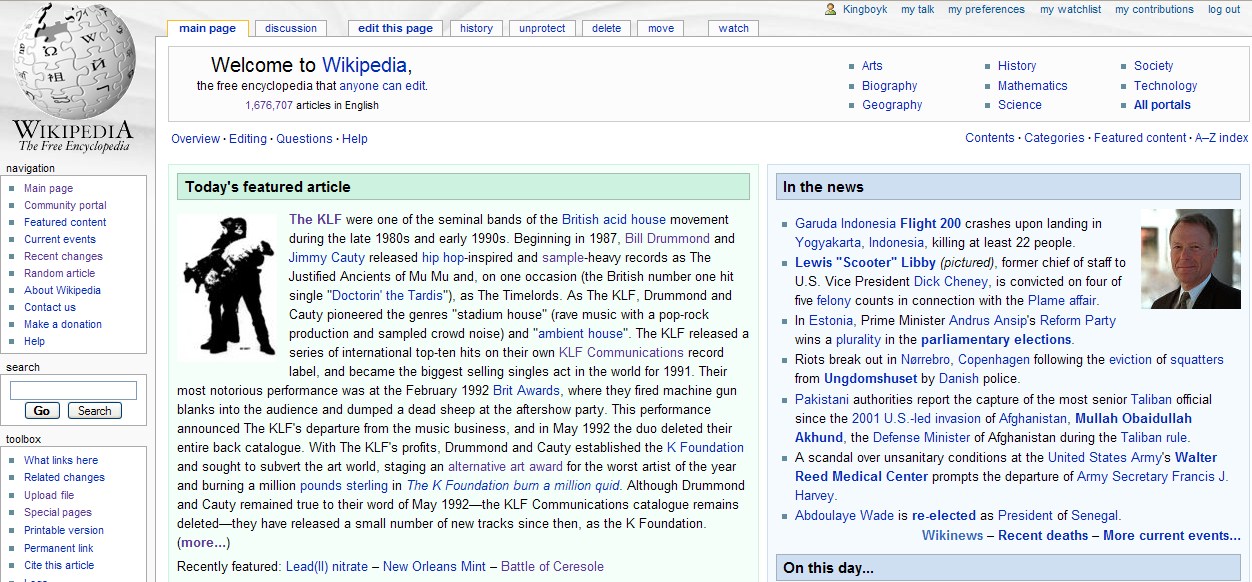Screen dimensions: 1252x582
Task: Open Lead(II) nitrate recently featured link
Action: pos(327,566)
